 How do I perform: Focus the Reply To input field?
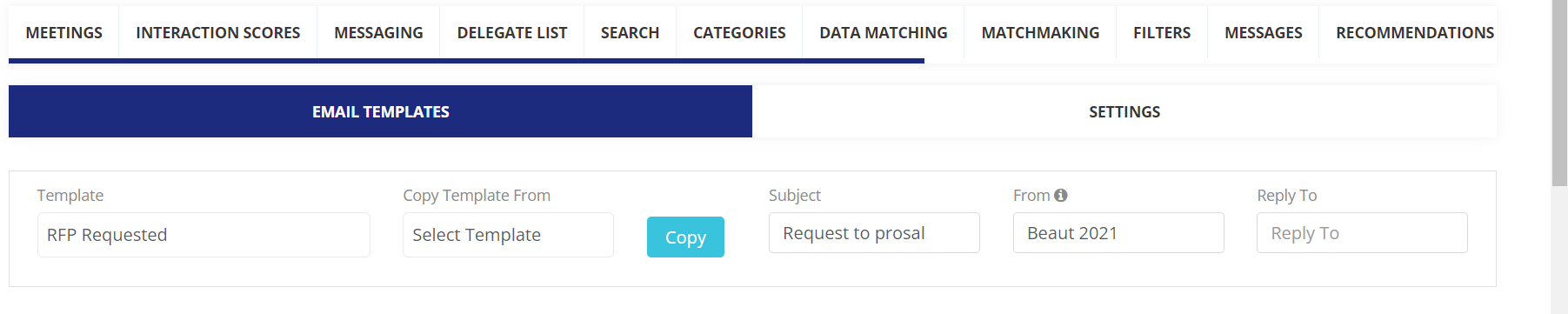pos(1362,233)
